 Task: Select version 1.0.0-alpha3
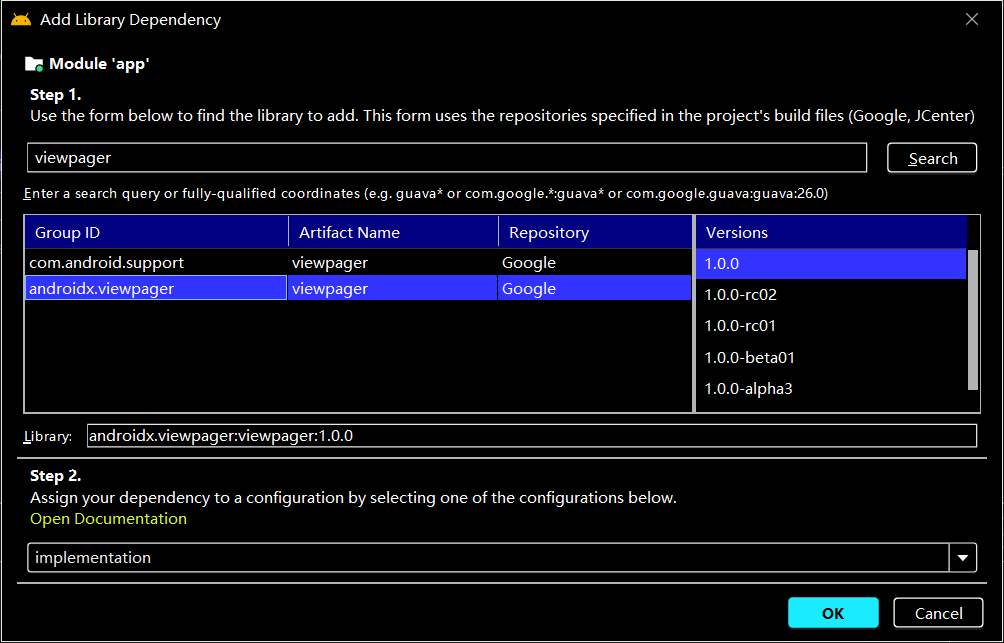pyautogui.click(x=830, y=389)
